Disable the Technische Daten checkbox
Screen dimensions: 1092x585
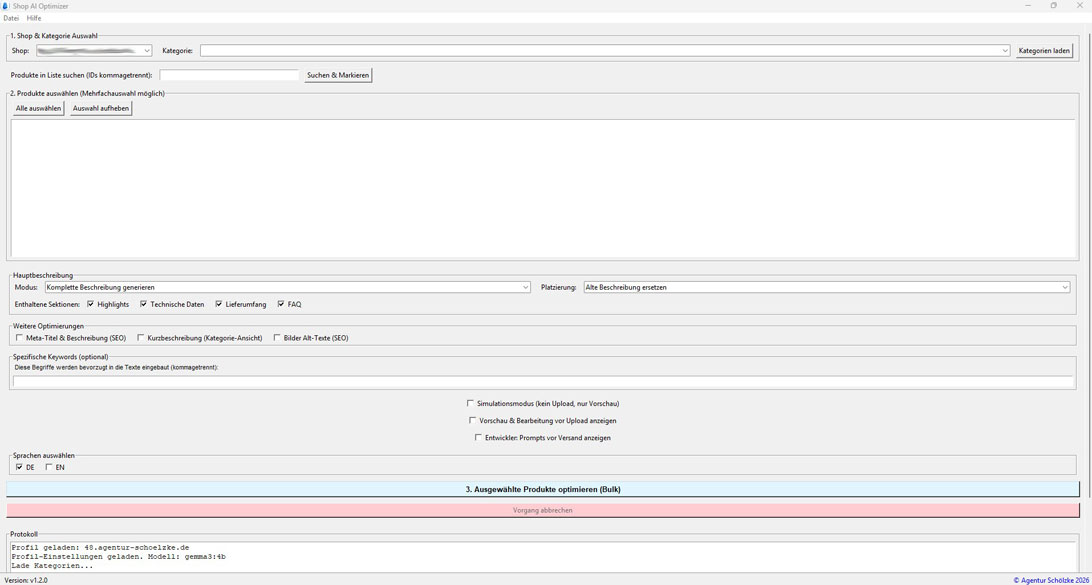[x=144, y=304]
